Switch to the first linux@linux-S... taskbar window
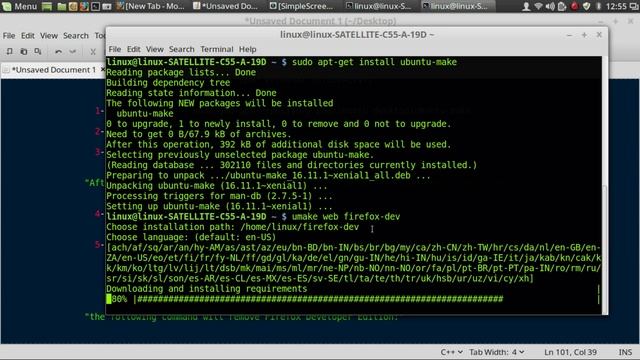 (x=378, y=6)
